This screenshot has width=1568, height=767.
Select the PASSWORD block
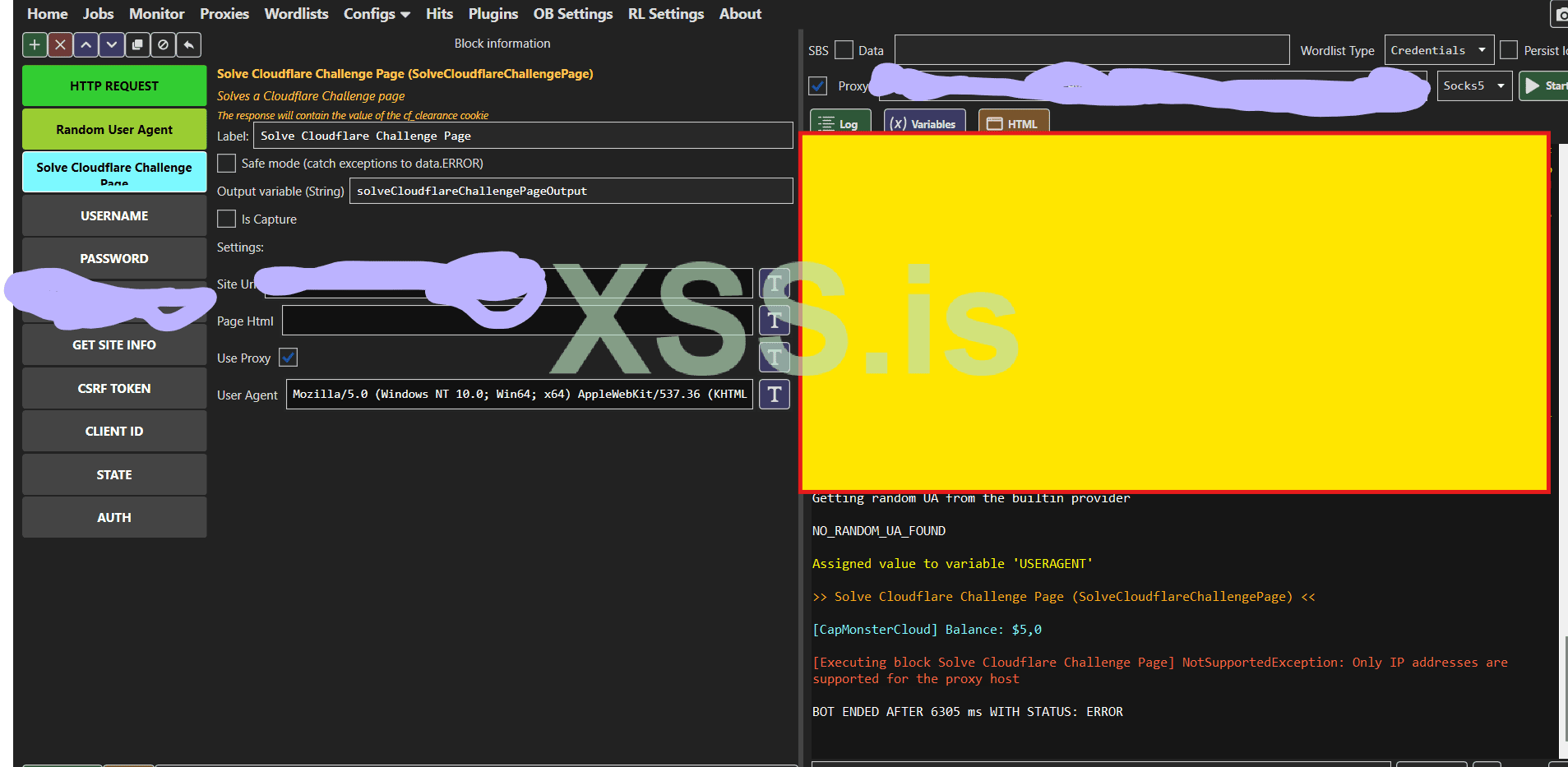pos(114,259)
